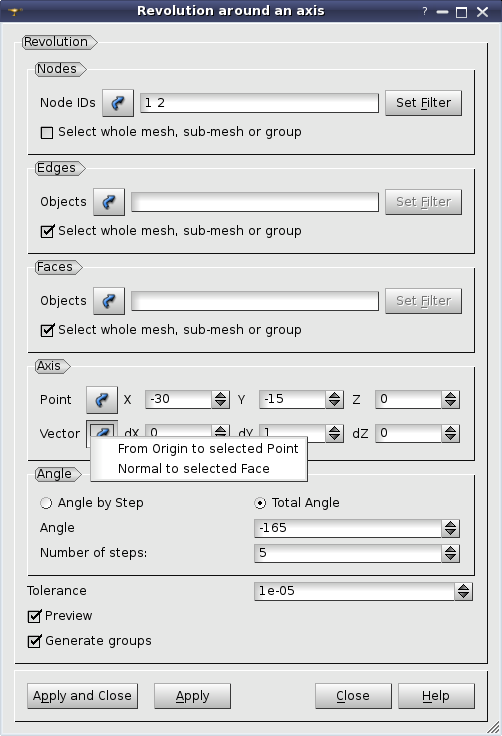Screen dimensions: 502x736
Task: Uncheck the Preview checkbox
Action: coord(34,616)
